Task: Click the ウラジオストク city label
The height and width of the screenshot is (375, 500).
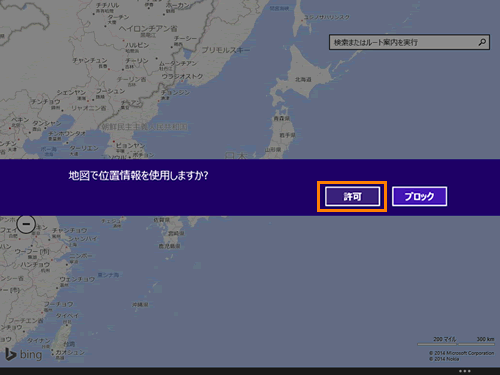Action: [182, 76]
